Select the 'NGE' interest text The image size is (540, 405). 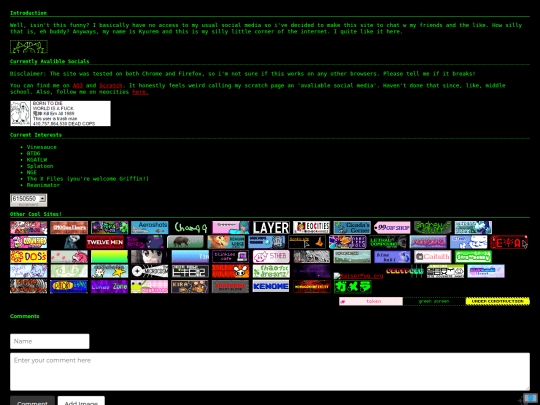32,172
